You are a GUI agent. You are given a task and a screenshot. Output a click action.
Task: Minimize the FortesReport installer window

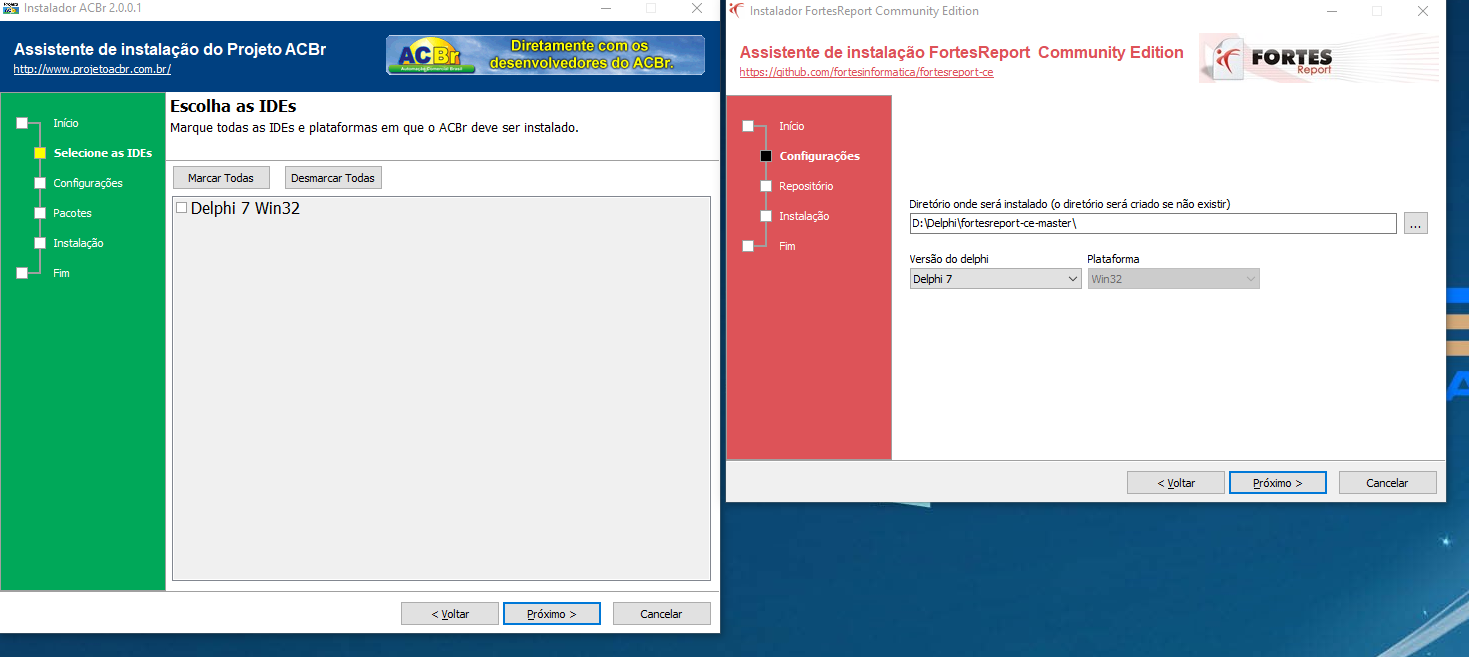[x=1331, y=11]
